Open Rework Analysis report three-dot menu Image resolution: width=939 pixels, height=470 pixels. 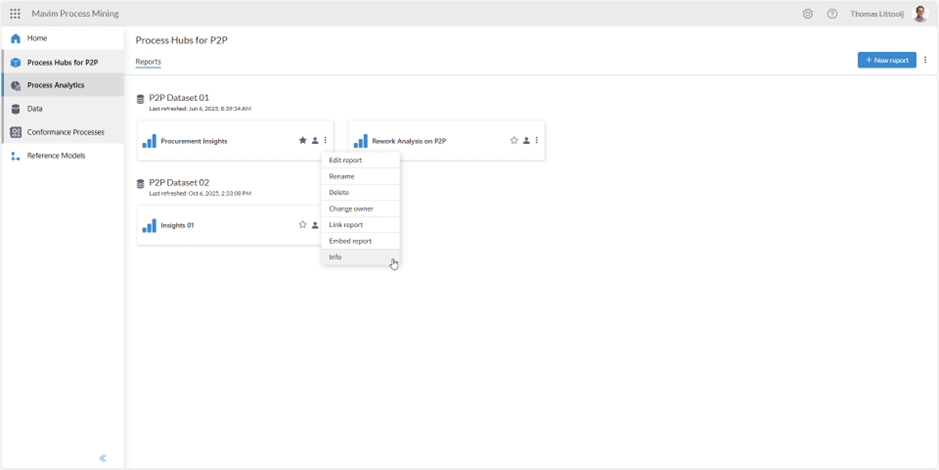[537, 141]
